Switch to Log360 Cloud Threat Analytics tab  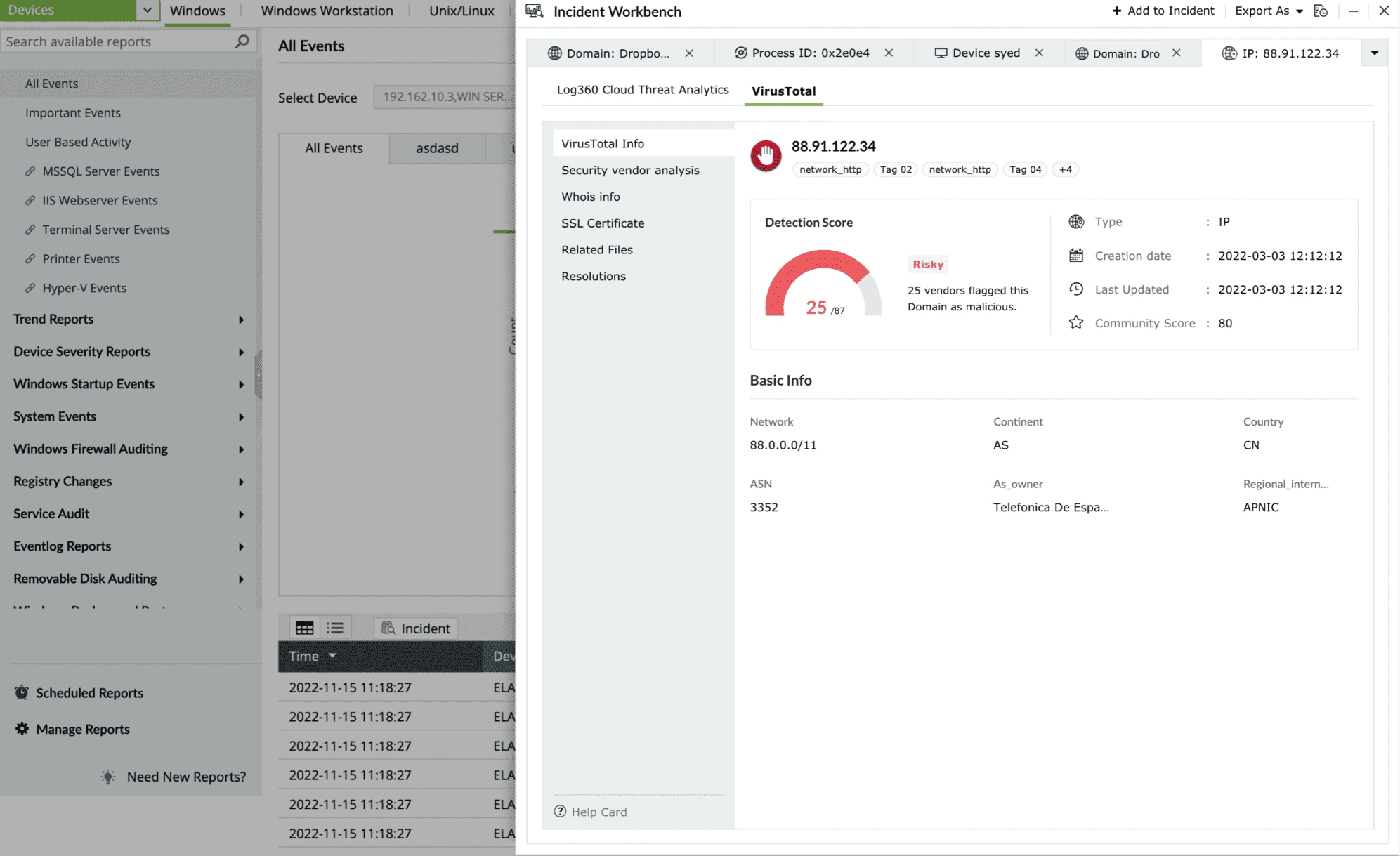click(x=642, y=90)
